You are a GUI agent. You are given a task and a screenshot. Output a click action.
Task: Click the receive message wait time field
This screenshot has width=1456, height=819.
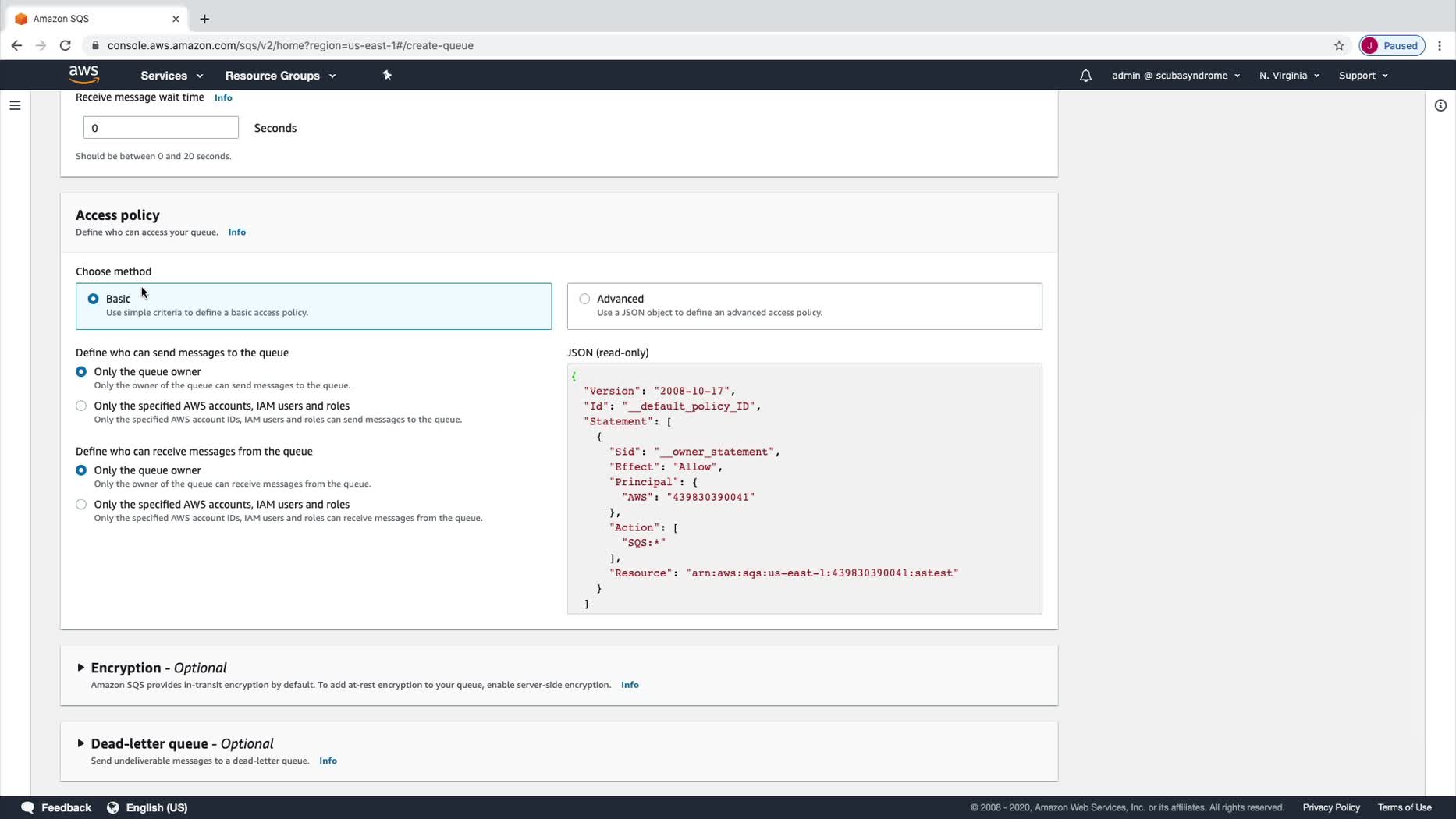(161, 128)
